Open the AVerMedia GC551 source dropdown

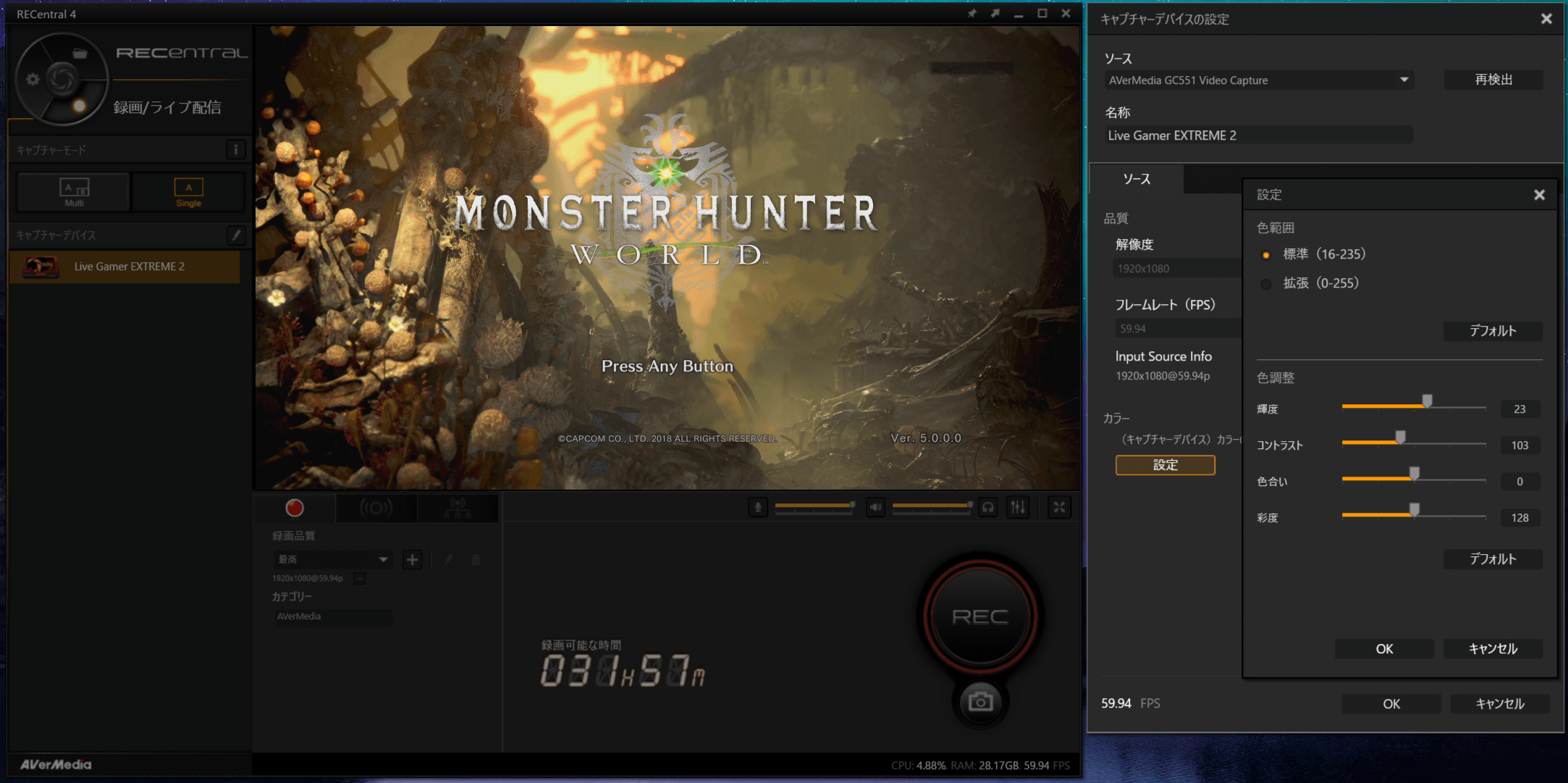(1260, 80)
